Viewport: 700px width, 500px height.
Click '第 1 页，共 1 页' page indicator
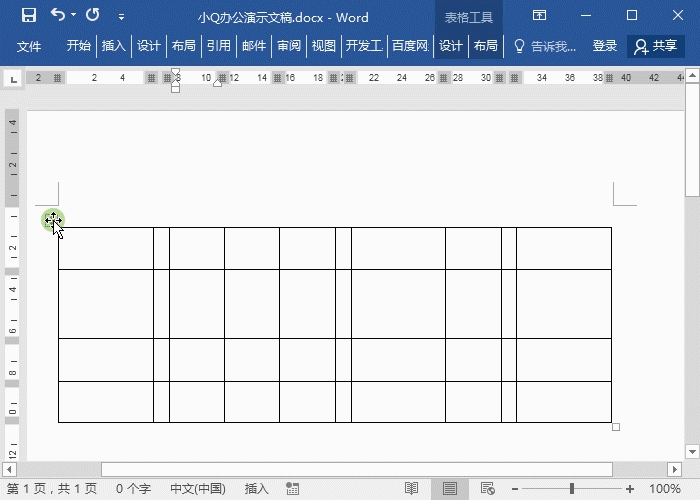[52, 489]
